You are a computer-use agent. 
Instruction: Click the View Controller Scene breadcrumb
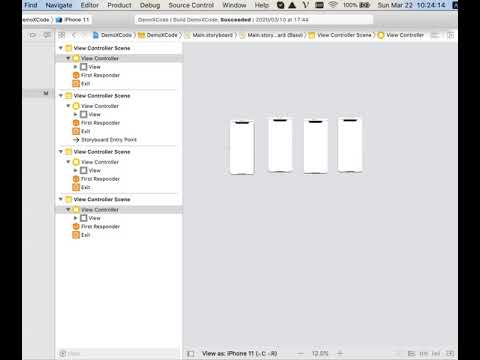[x=340, y=35]
